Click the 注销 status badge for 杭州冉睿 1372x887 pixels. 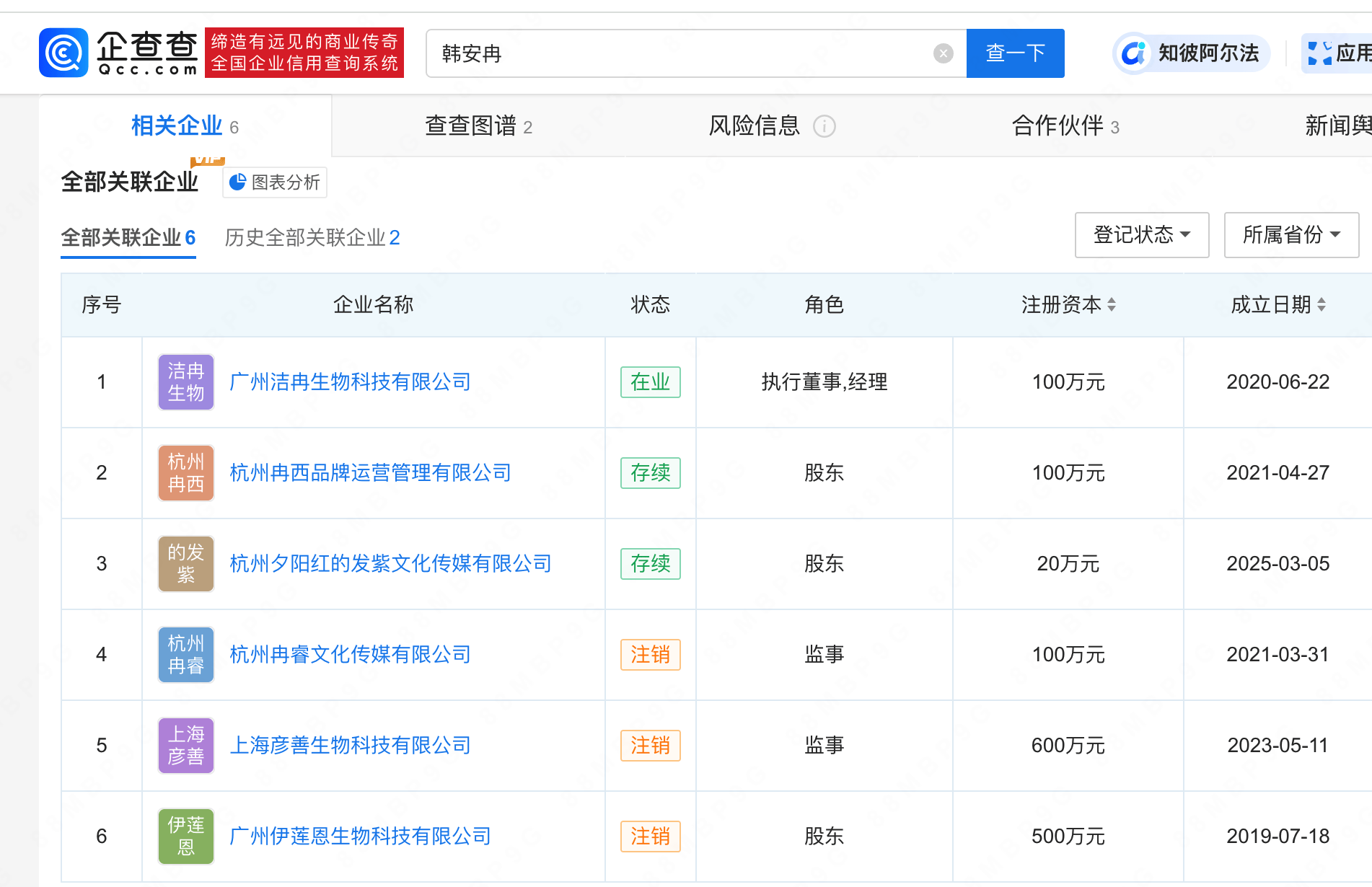click(x=651, y=655)
